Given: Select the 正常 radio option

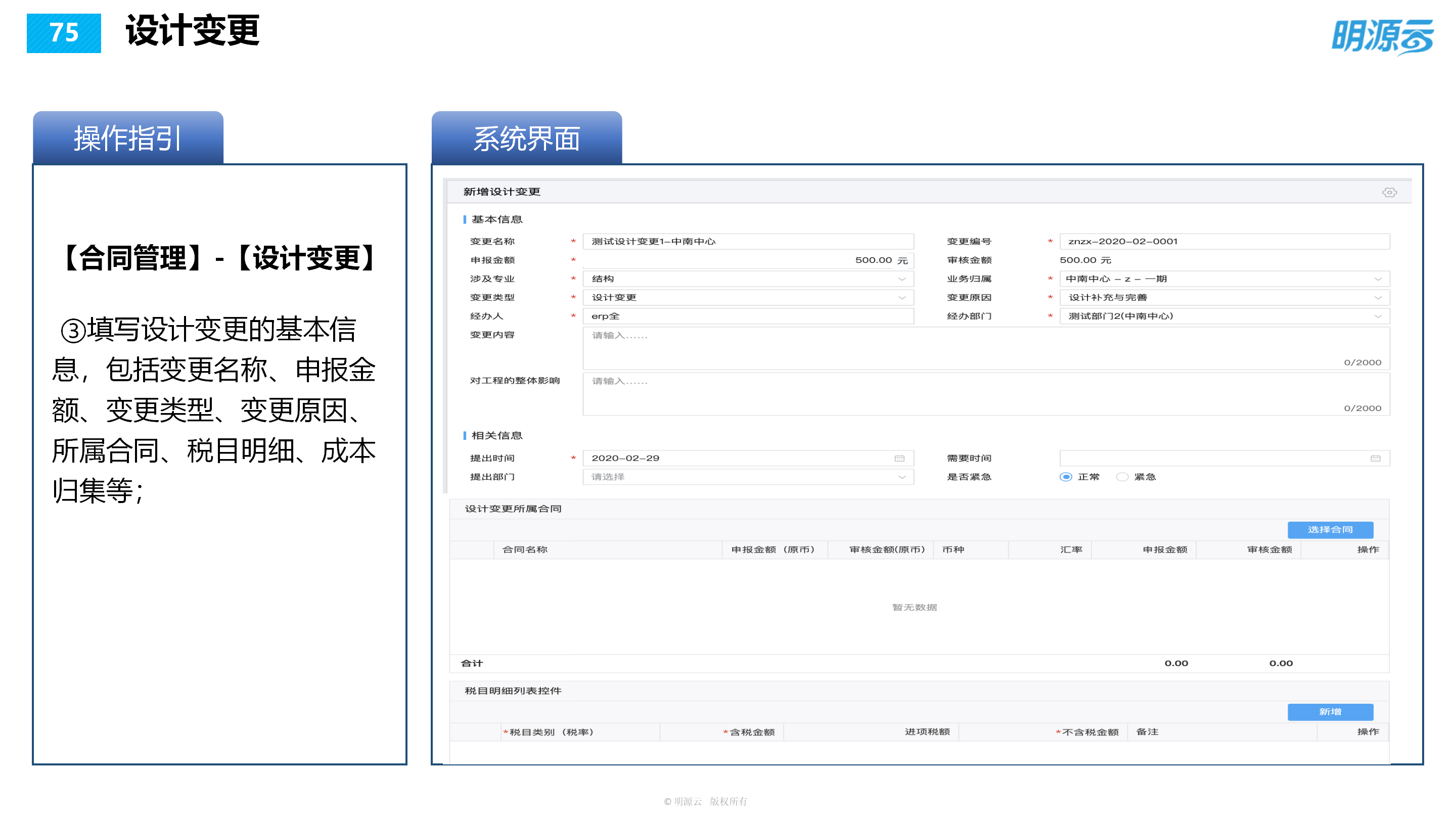Looking at the screenshot, I should 1066,477.
